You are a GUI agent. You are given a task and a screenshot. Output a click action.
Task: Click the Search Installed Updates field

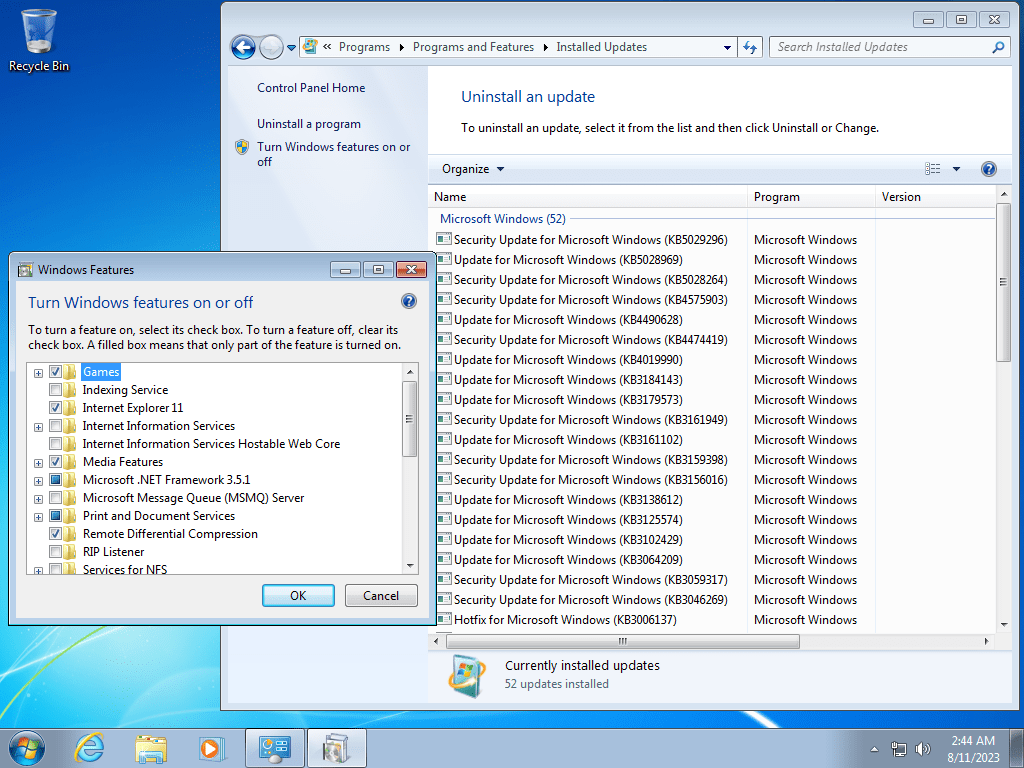[x=882, y=47]
